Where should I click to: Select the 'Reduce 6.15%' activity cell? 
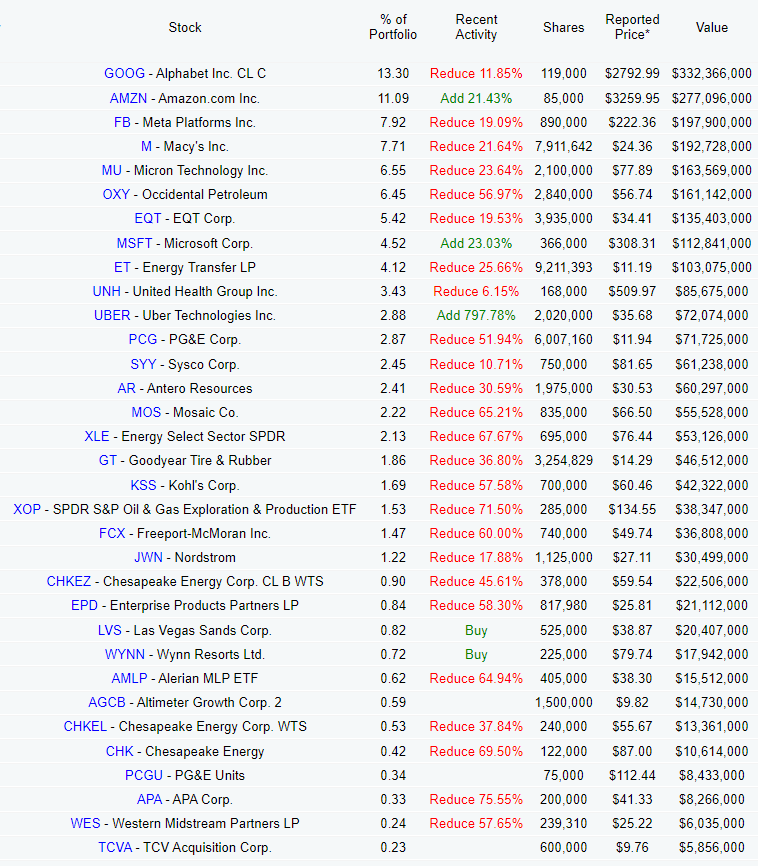click(x=476, y=291)
